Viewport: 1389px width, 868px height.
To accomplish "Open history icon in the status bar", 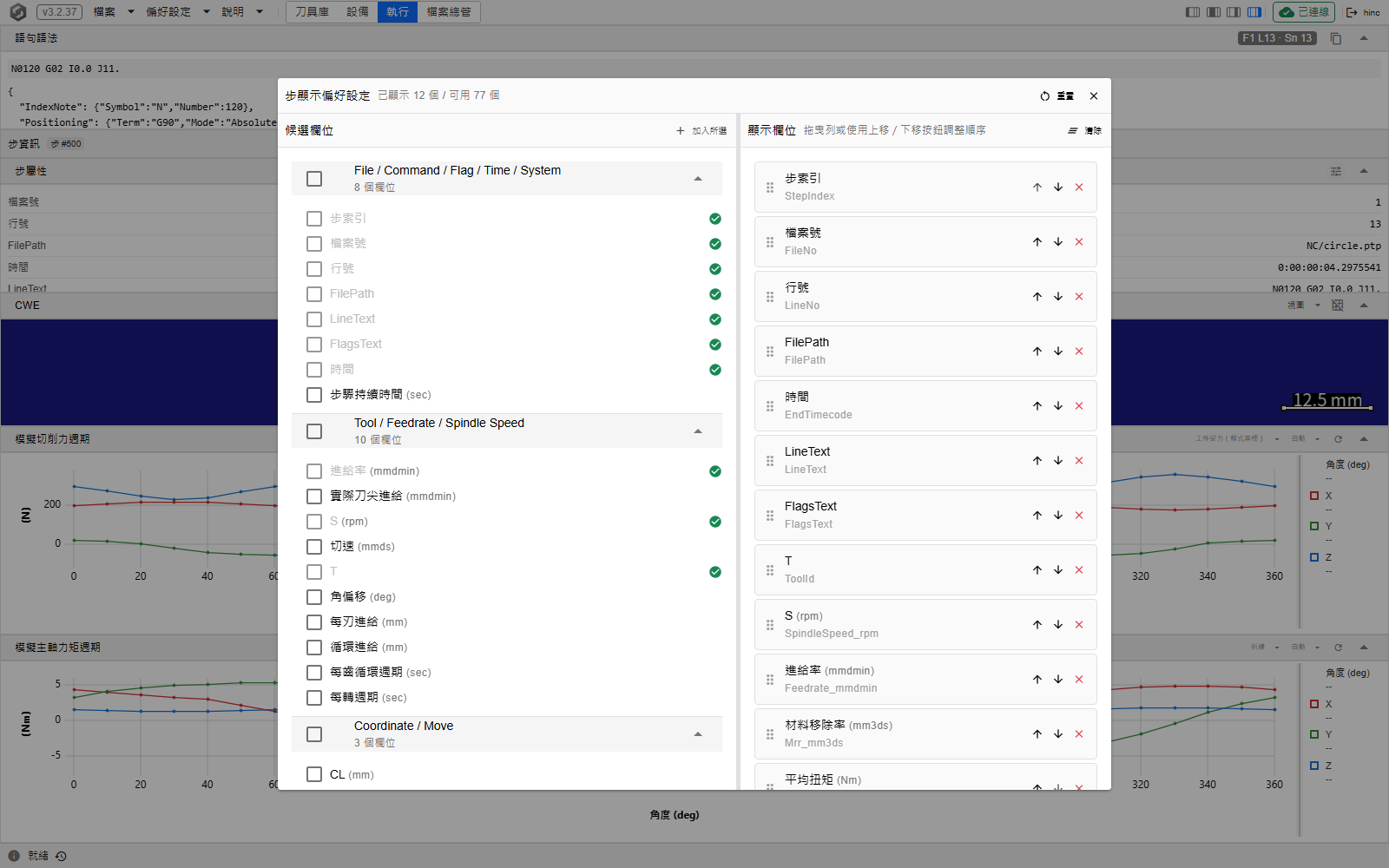I will click(x=62, y=856).
